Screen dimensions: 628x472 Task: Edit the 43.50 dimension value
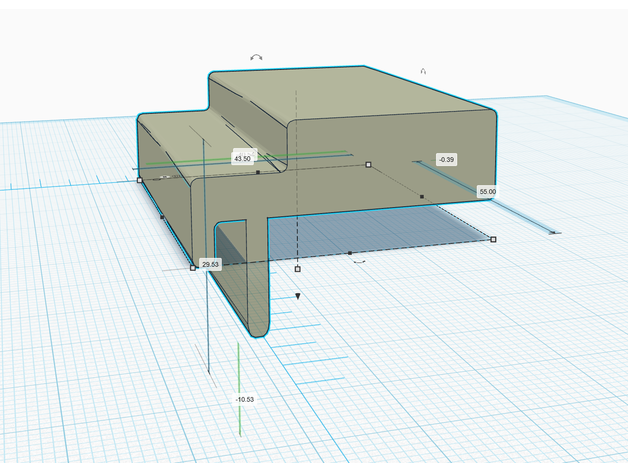[242, 158]
